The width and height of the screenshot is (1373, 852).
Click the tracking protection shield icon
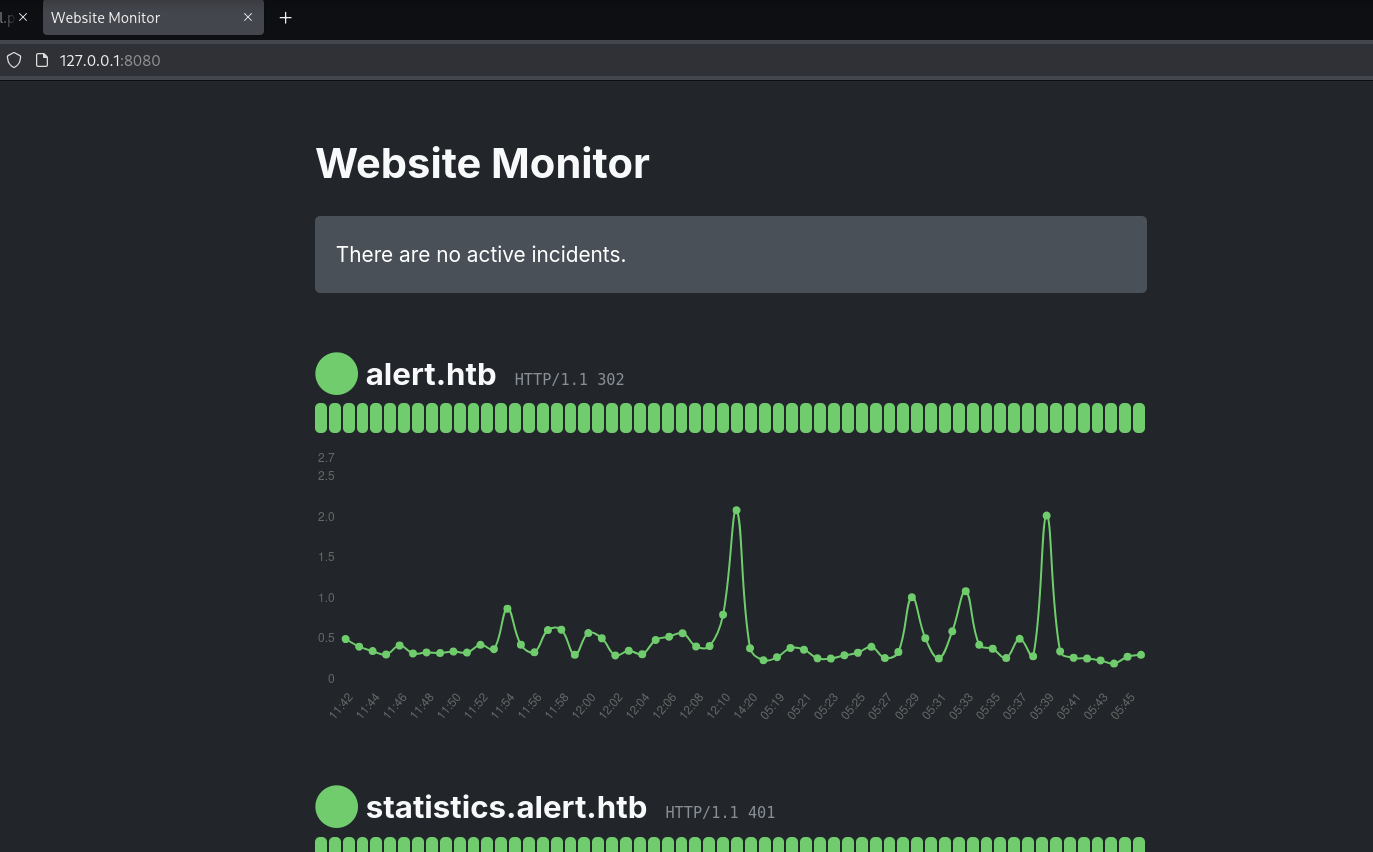(14, 60)
